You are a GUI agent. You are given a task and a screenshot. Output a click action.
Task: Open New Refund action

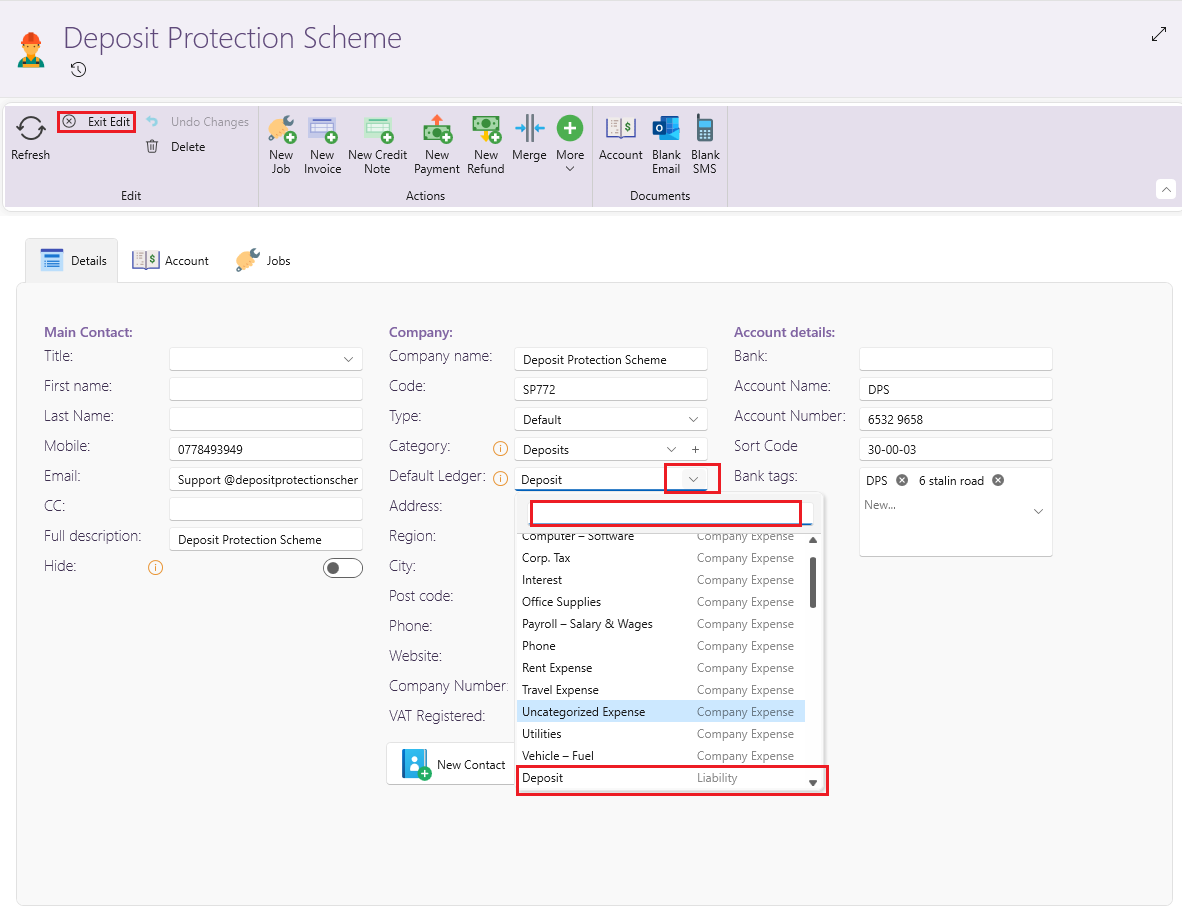[485, 146]
